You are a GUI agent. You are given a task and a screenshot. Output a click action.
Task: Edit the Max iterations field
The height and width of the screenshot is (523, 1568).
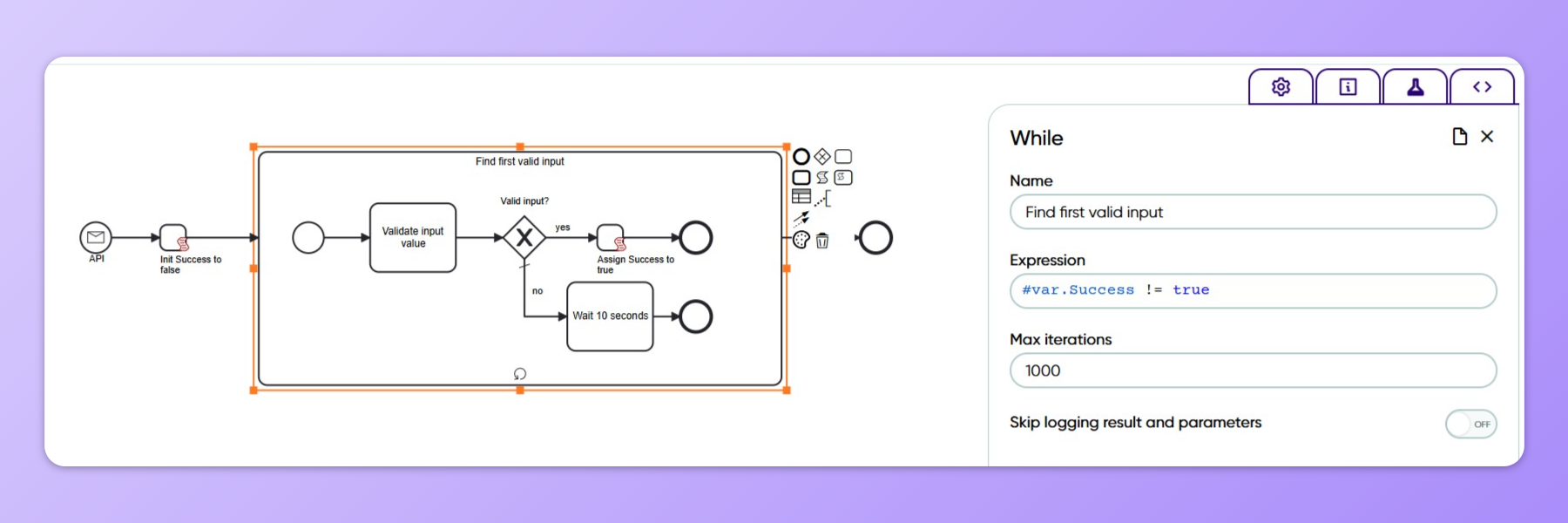1253,370
